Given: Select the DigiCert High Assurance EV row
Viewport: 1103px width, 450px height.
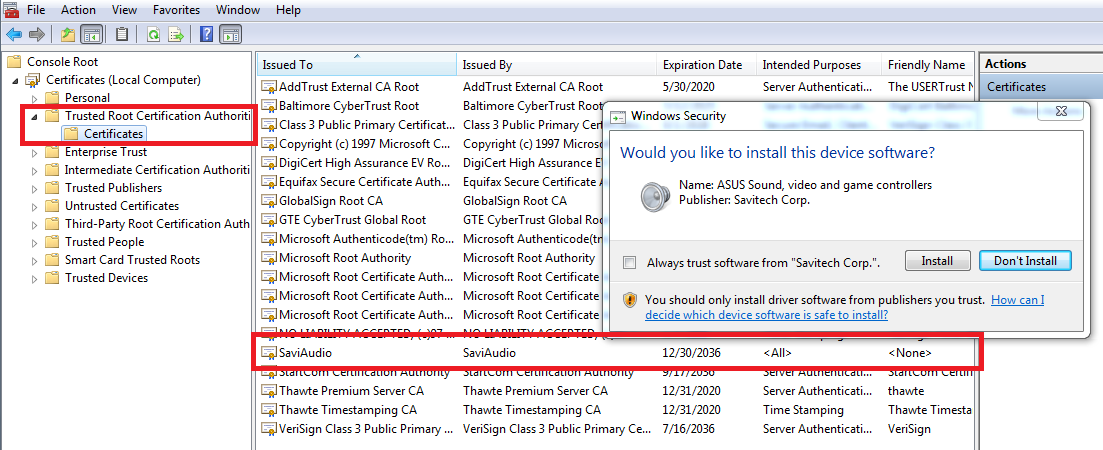Looking at the screenshot, I should coord(429,163).
